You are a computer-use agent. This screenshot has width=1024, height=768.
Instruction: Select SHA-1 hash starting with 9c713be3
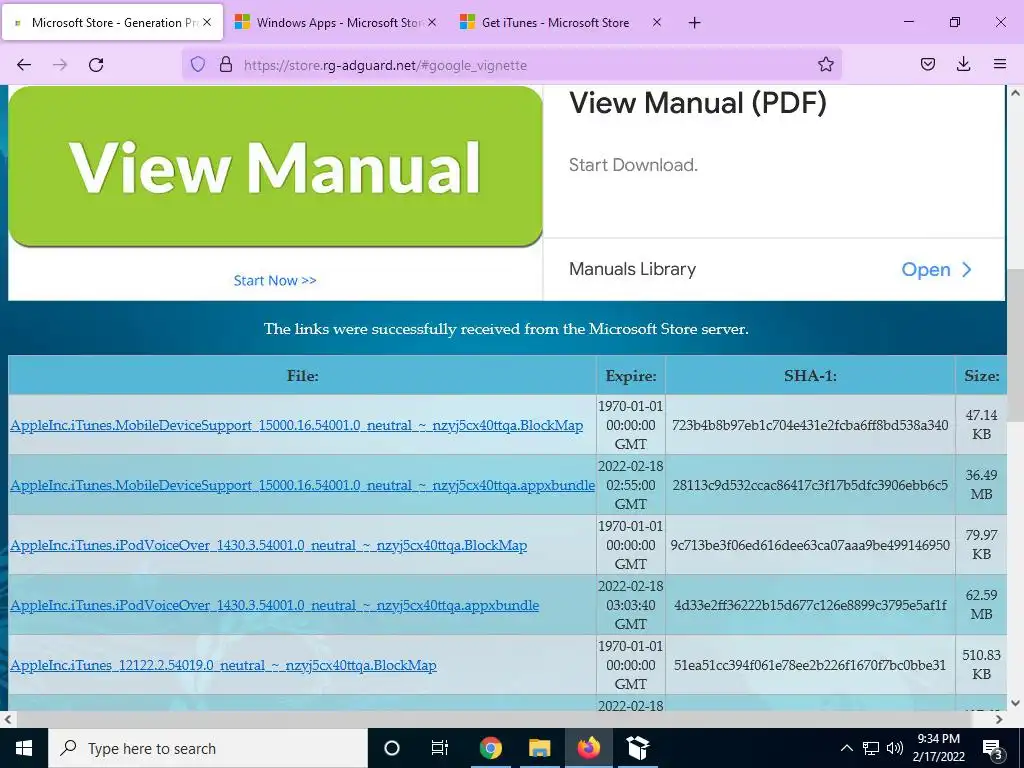click(810, 545)
